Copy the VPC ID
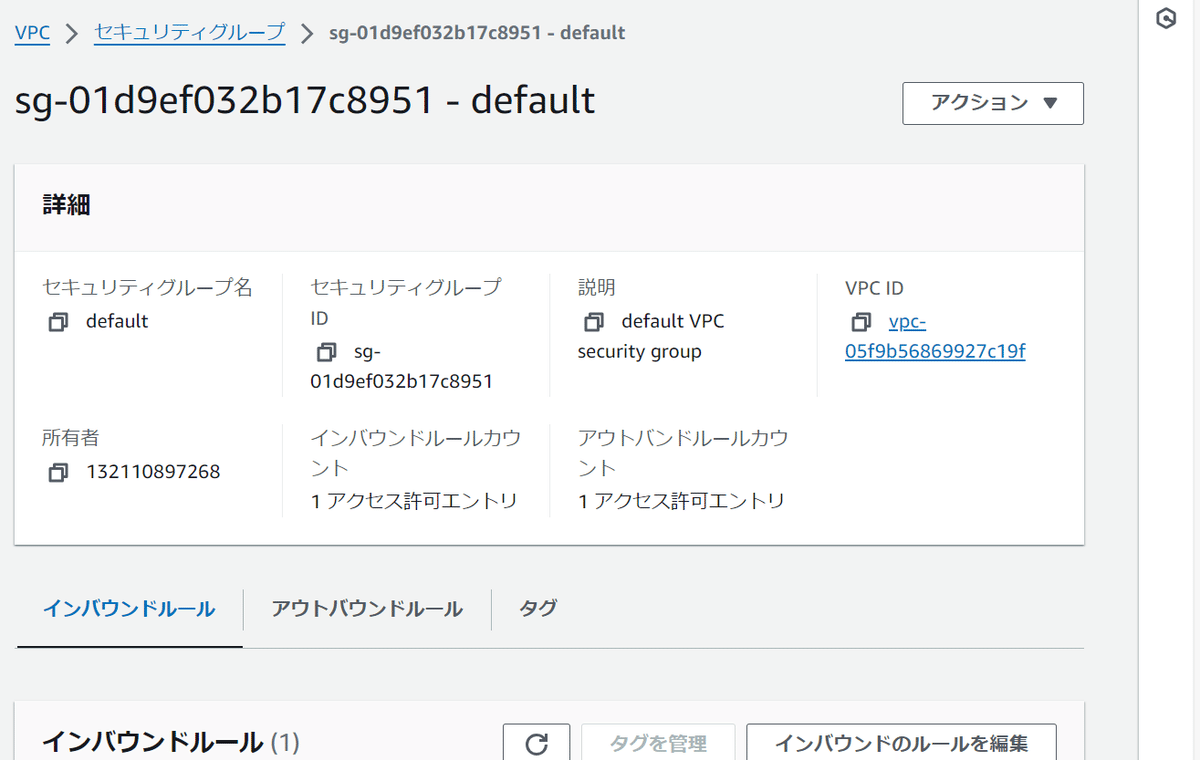Viewport: 1200px width, 760px height. coord(861,322)
